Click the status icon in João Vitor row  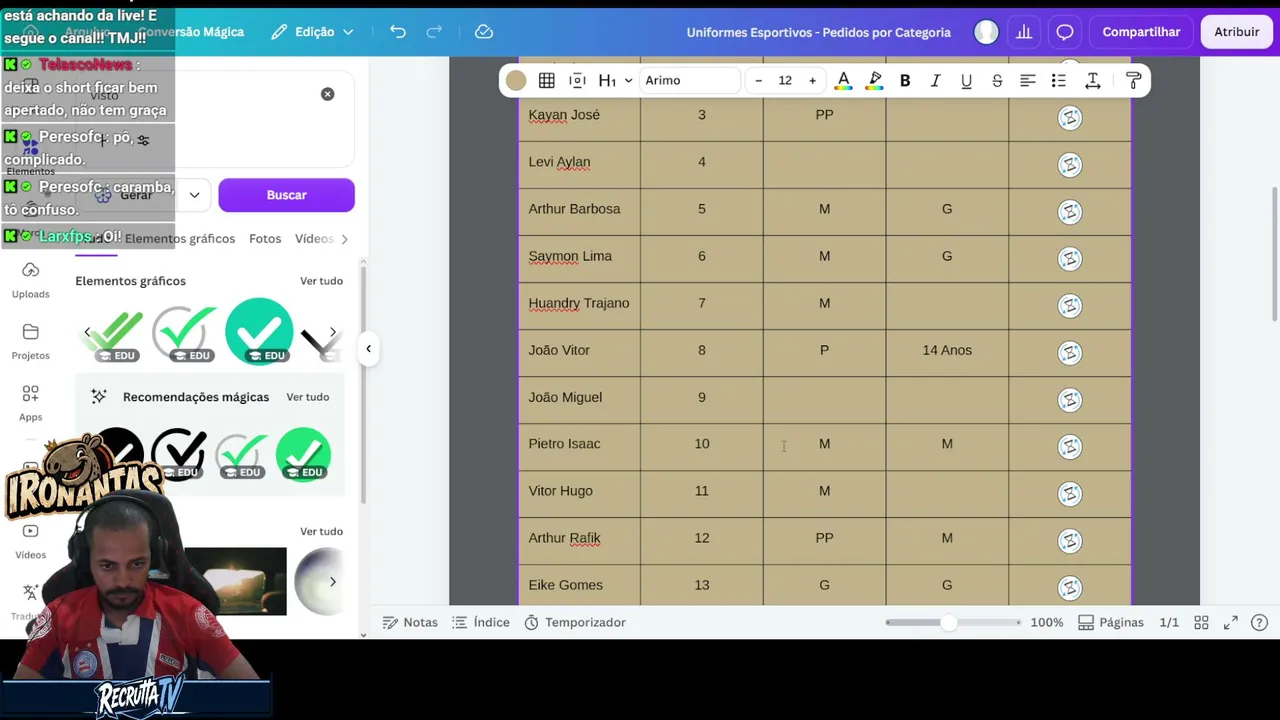click(x=1070, y=353)
